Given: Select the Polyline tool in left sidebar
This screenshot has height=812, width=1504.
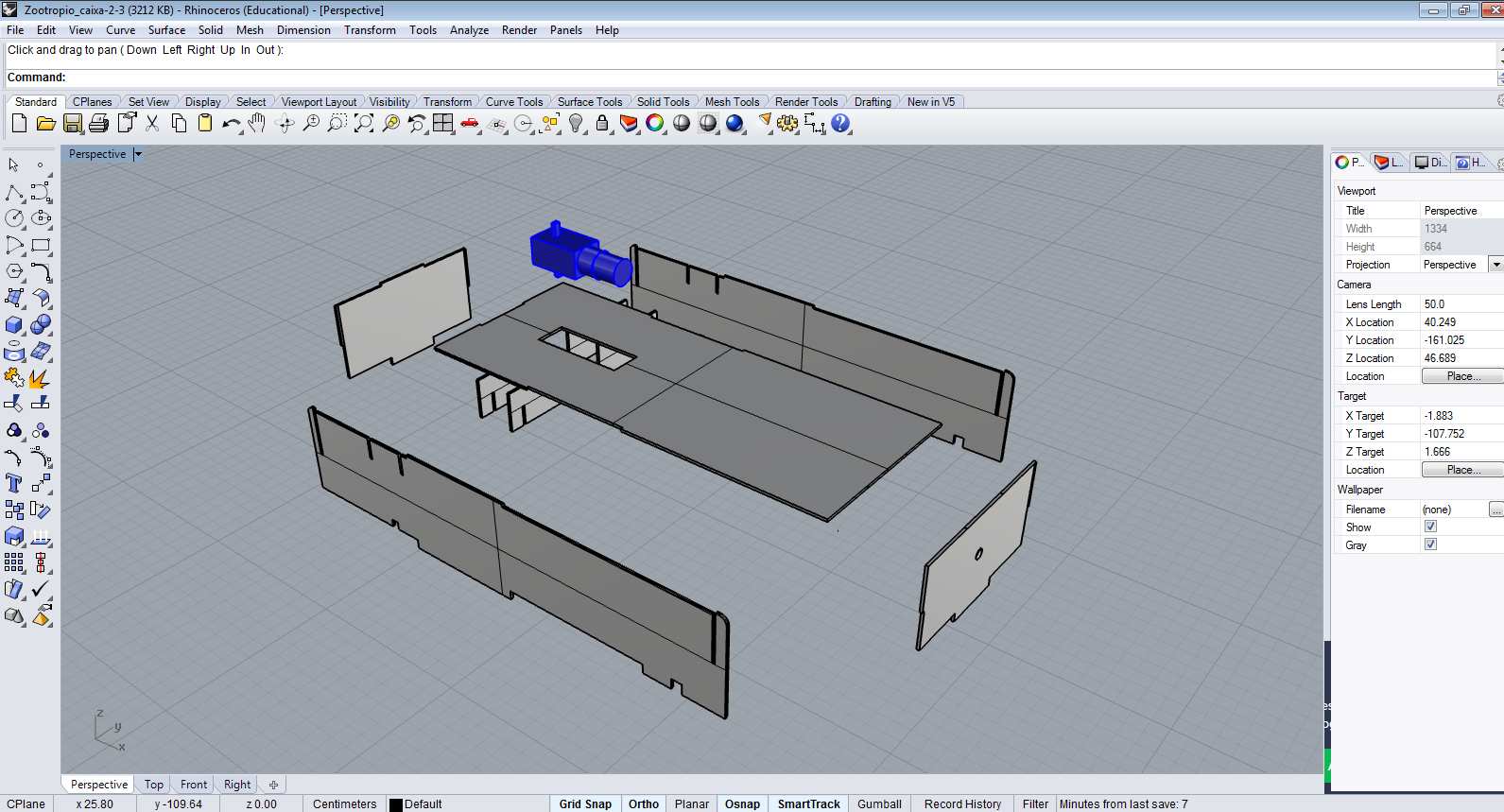Looking at the screenshot, I should [x=14, y=192].
